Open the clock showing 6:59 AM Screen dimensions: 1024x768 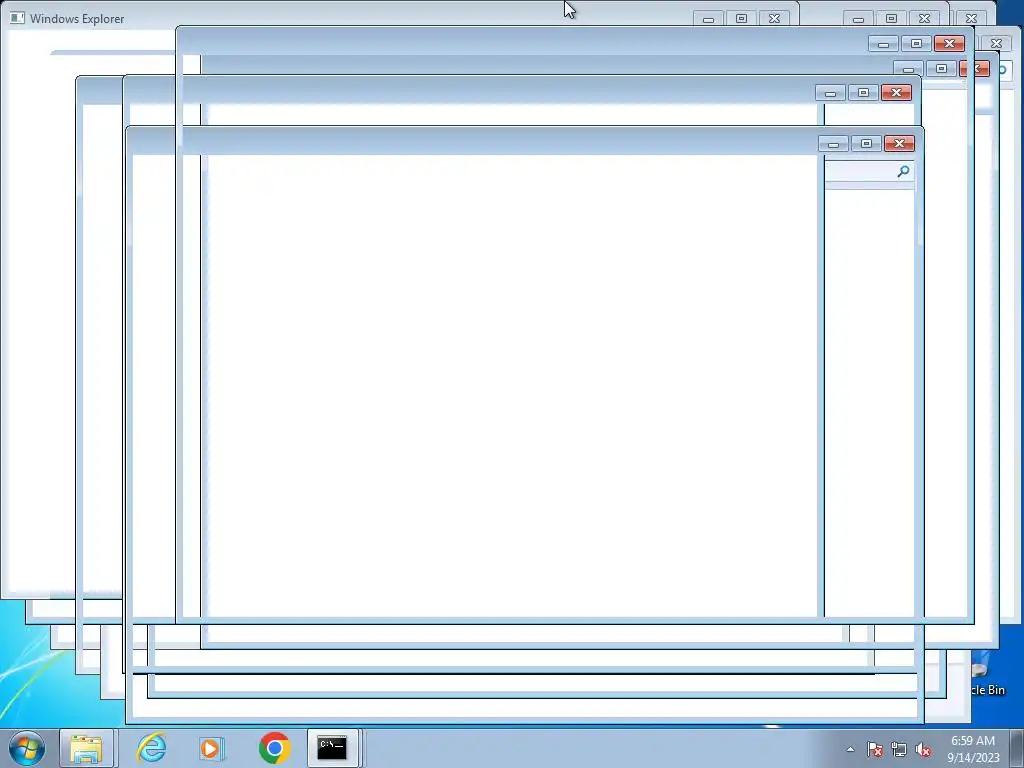(x=973, y=749)
